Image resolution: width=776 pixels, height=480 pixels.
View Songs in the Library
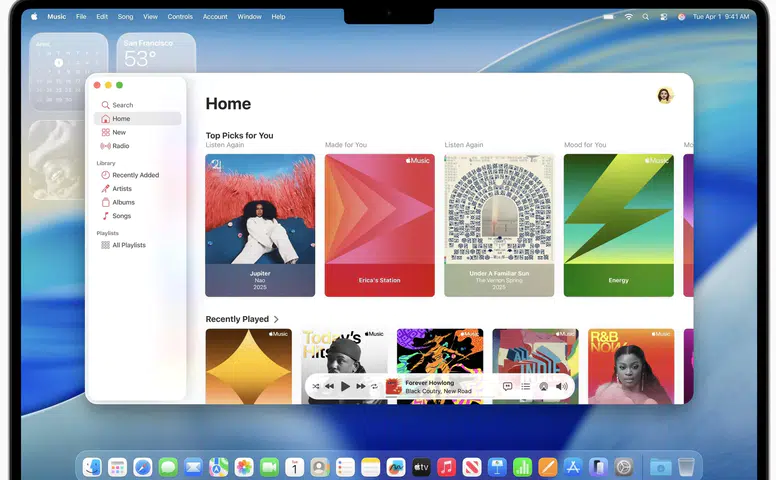tap(116, 216)
